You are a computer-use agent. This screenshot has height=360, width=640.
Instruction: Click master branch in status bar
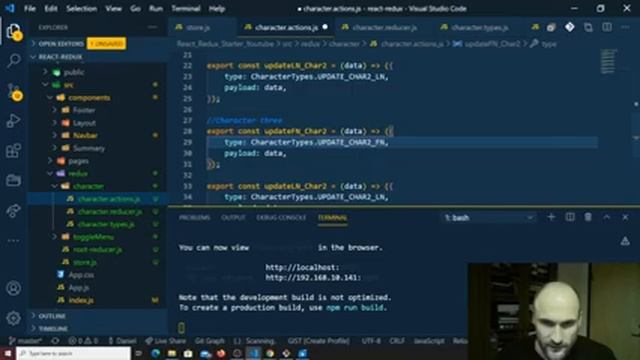coord(25,341)
